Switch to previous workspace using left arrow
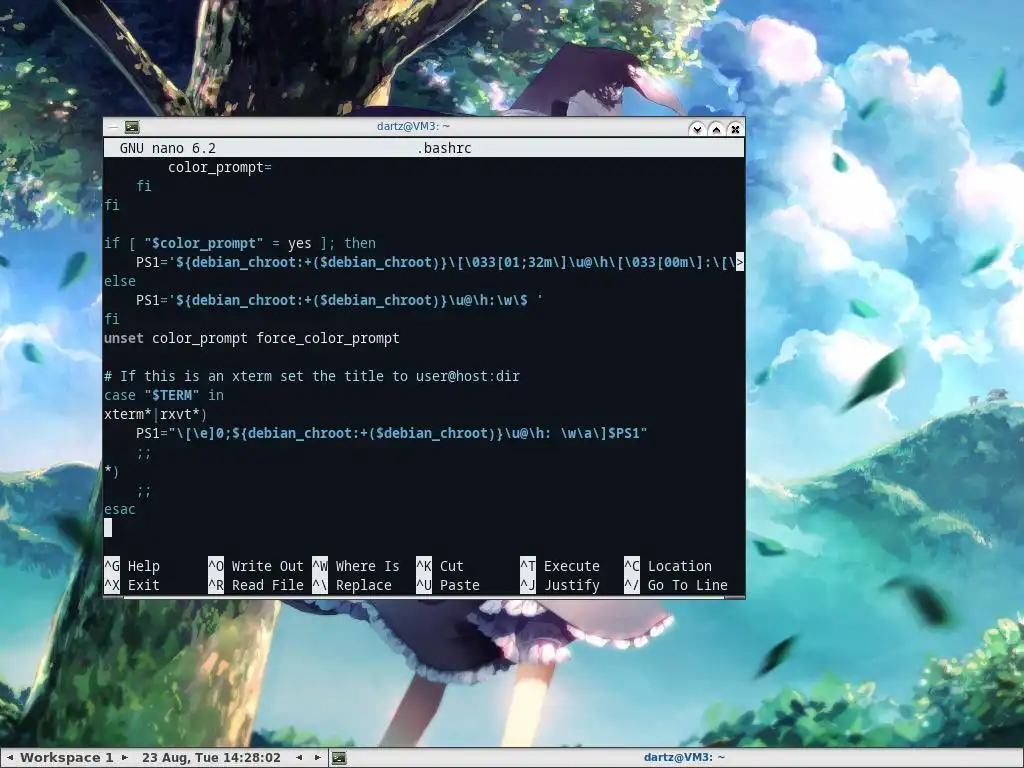1024x768 pixels. (x=10, y=758)
